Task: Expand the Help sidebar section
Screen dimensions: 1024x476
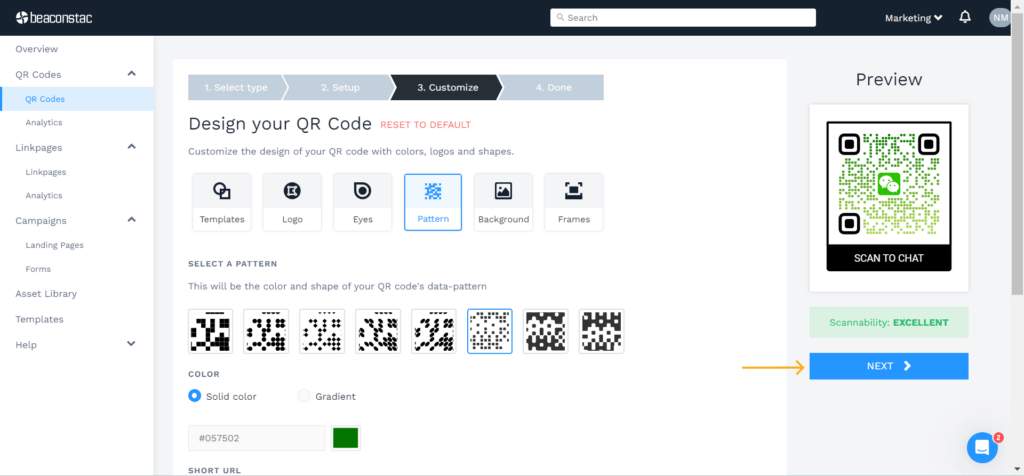Action: pos(131,344)
